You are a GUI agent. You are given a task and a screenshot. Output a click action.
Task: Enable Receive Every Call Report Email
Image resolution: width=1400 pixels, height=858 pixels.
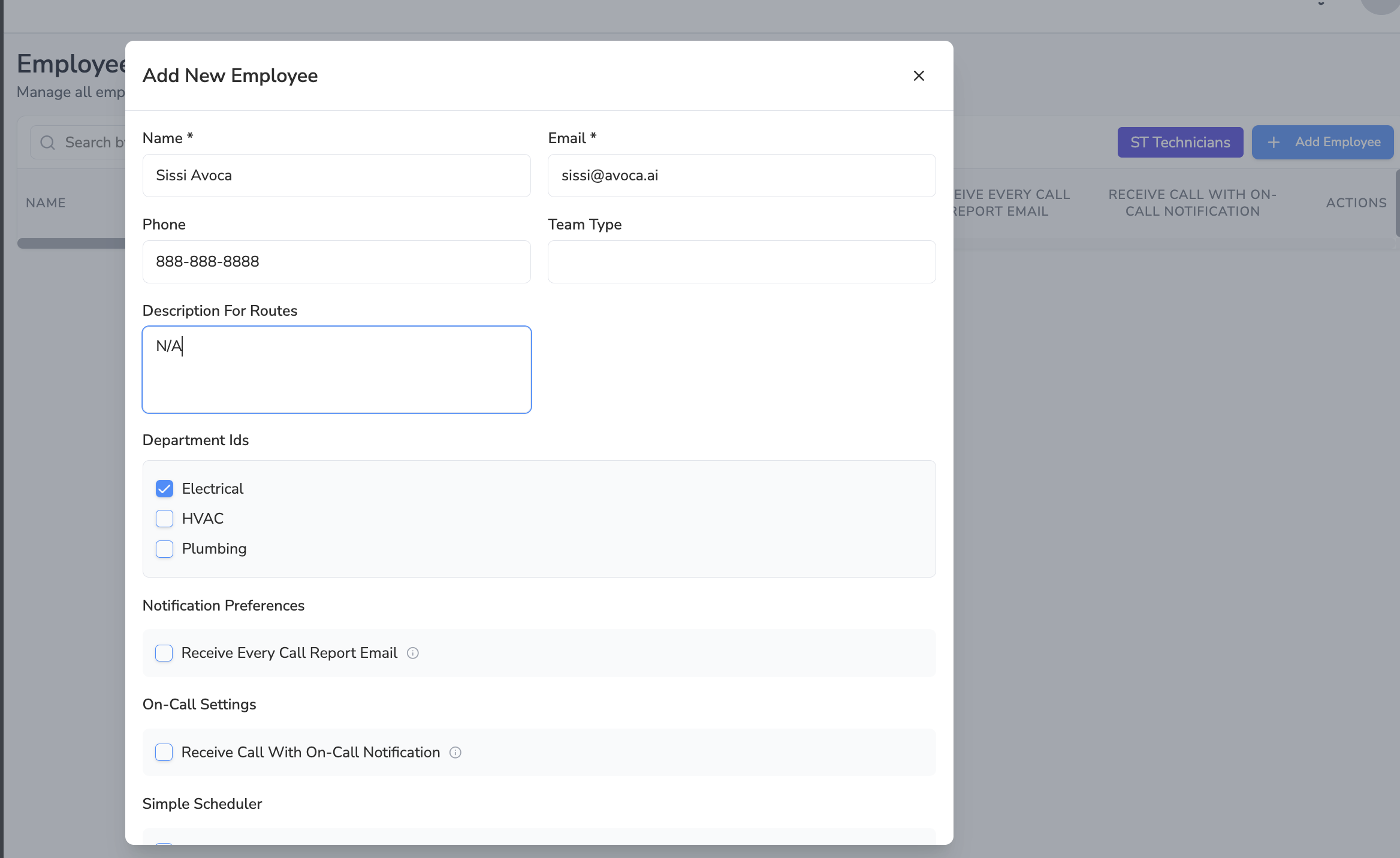pyautogui.click(x=164, y=653)
